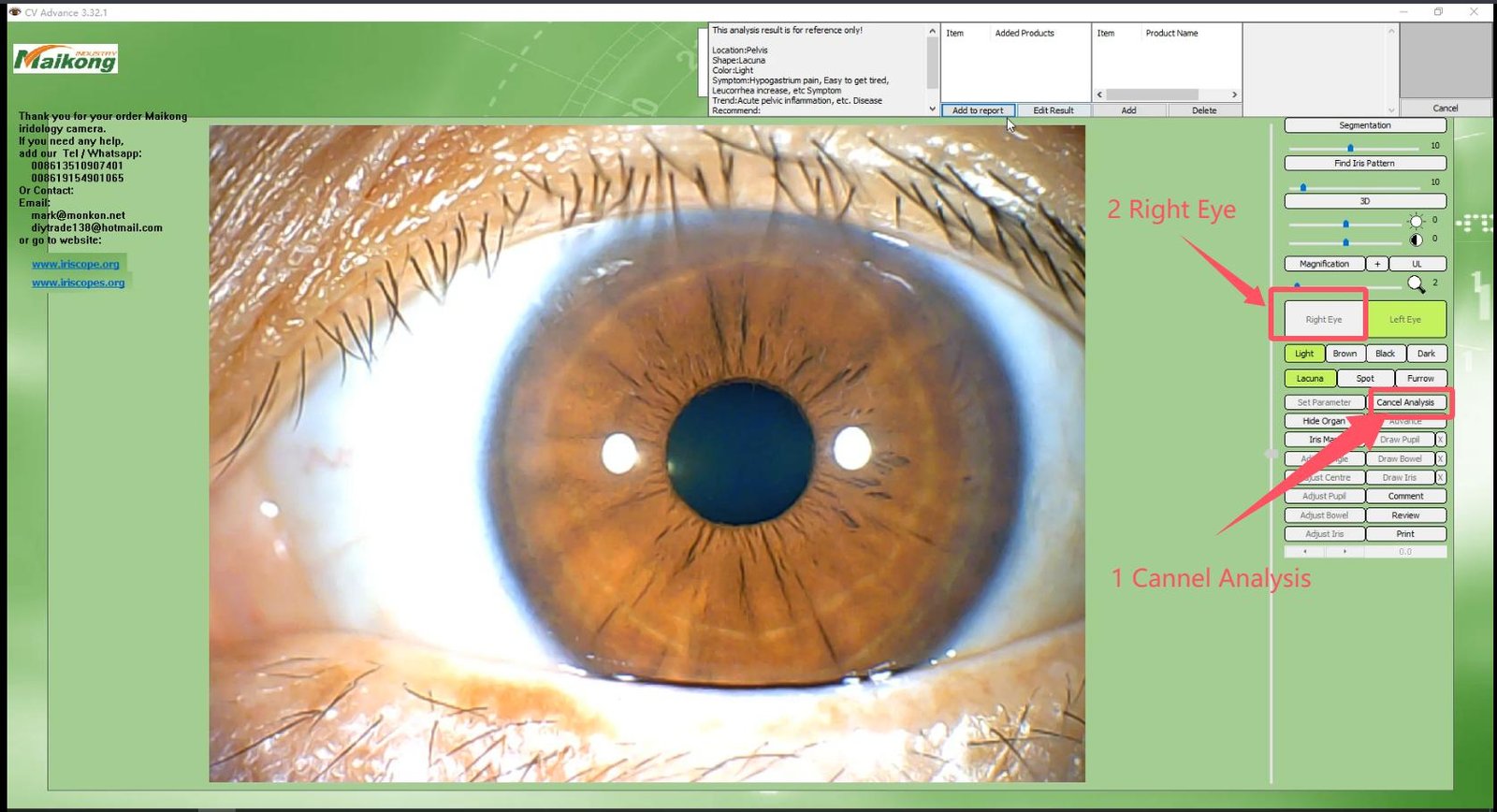This screenshot has height=812, width=1497.
Task: Switch to 3D view
Action: tap(1365, 201)
